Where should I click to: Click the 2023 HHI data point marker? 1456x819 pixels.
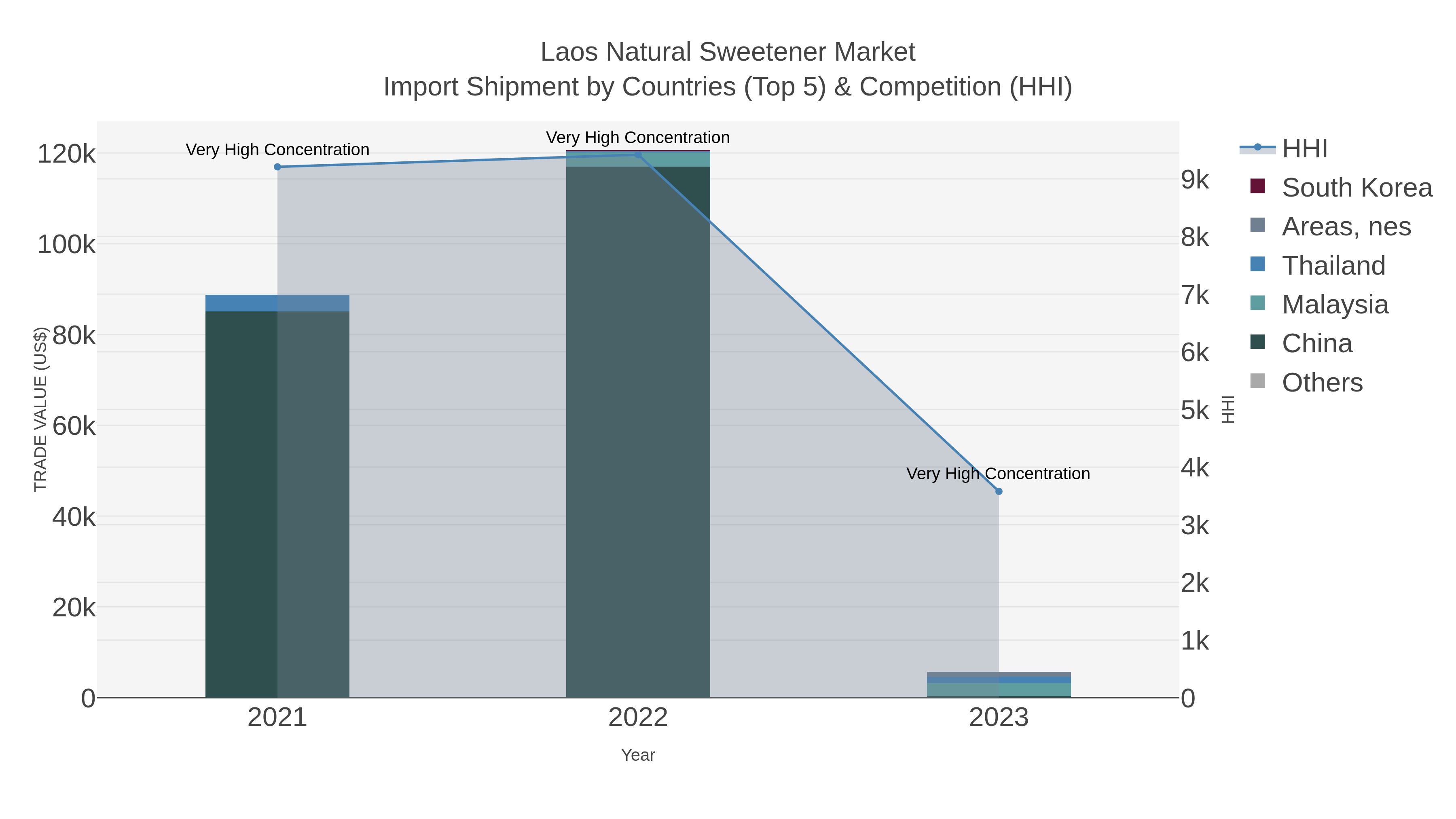point(999,491)
